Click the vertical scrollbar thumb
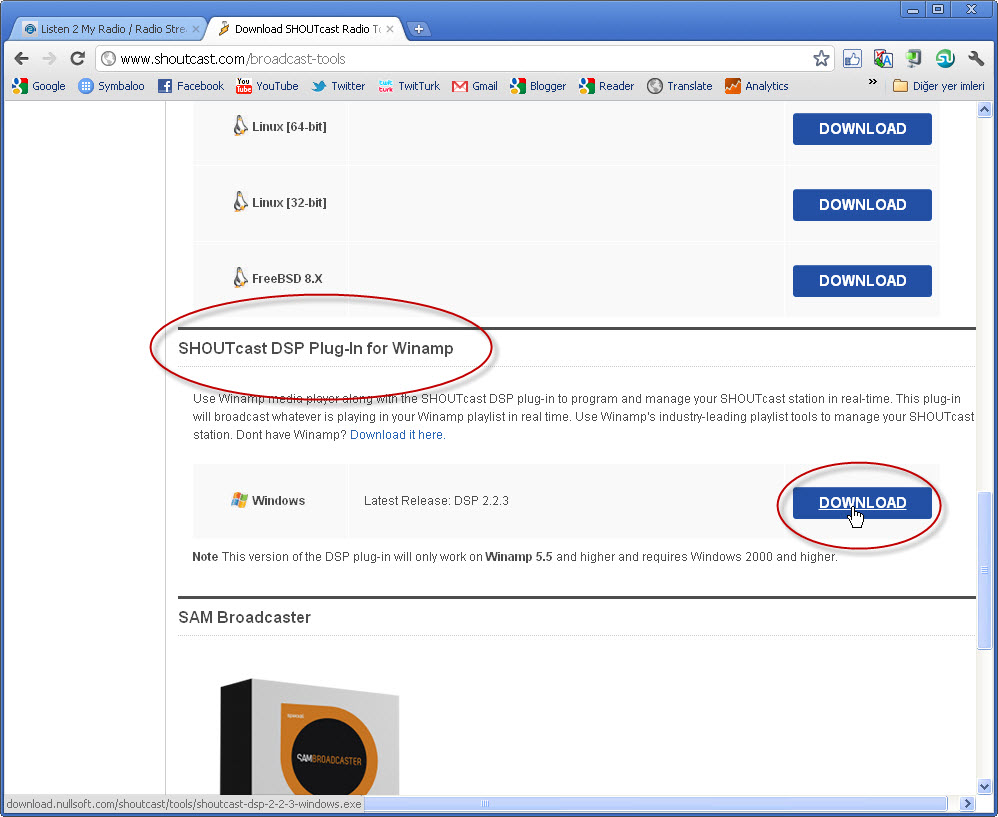 pyautogui.click(x=985, y=570)
